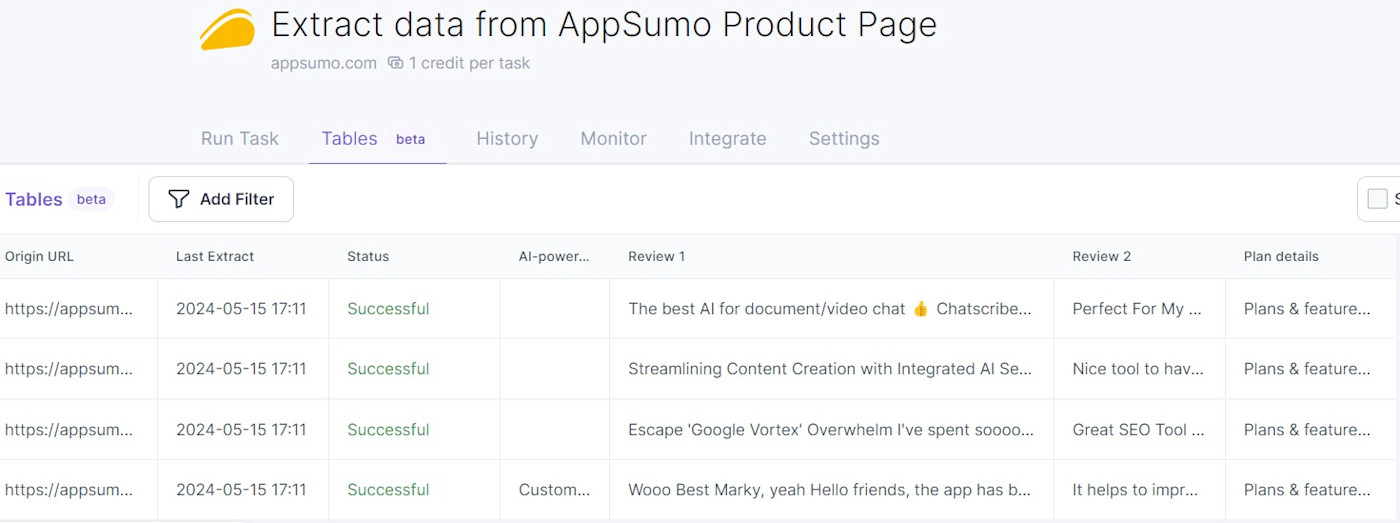Switch to the History tab
Viewport: 1400px width, 523px height.
click(x=507, y=139)
